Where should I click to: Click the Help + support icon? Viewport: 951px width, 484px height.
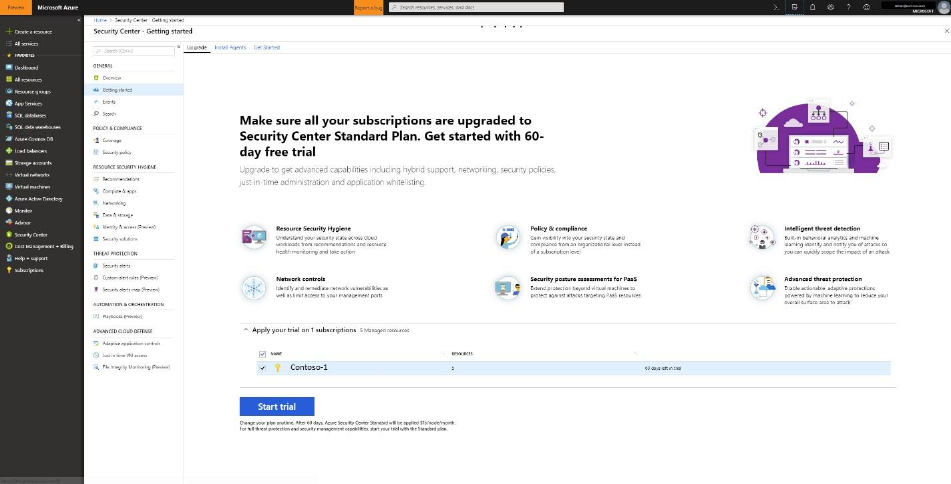8,258
